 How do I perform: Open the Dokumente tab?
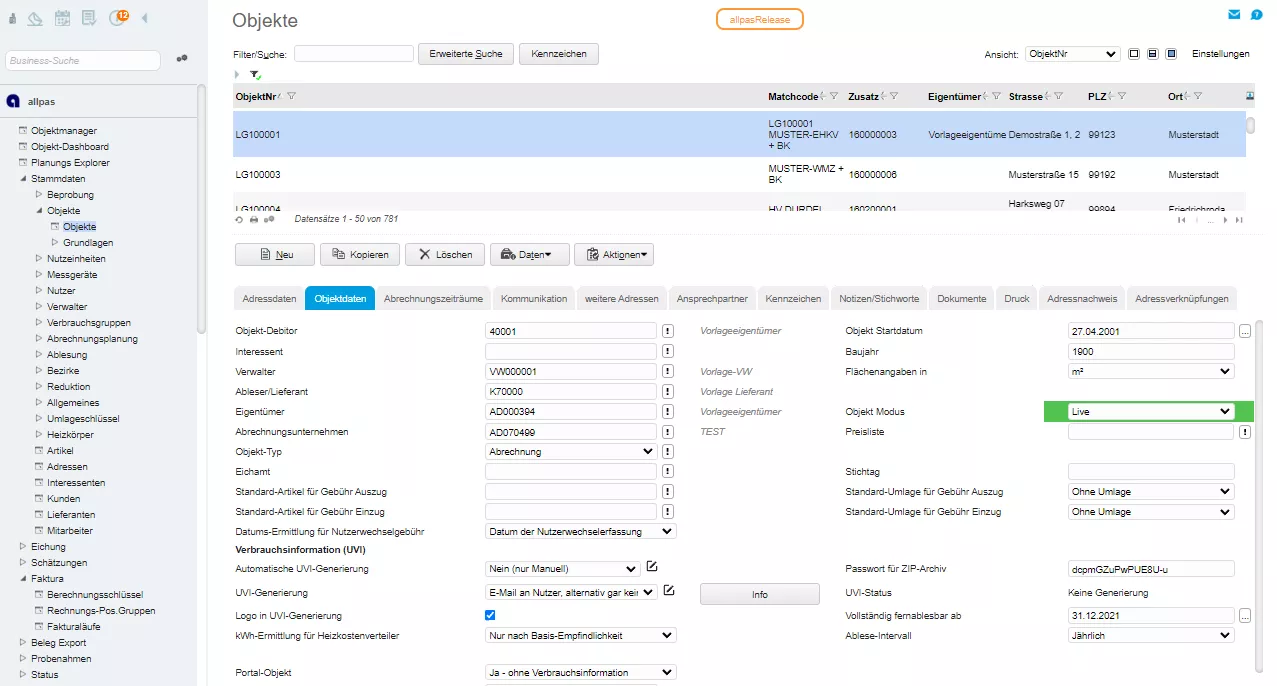(x=961, y=298)
